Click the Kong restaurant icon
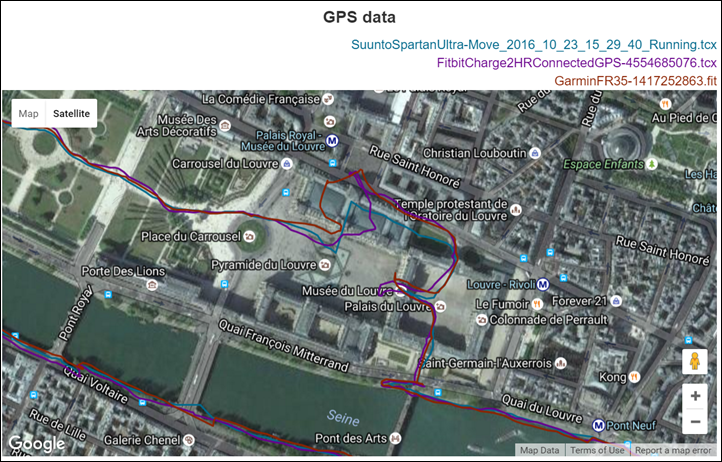722x462 pixels. point(634,378)
